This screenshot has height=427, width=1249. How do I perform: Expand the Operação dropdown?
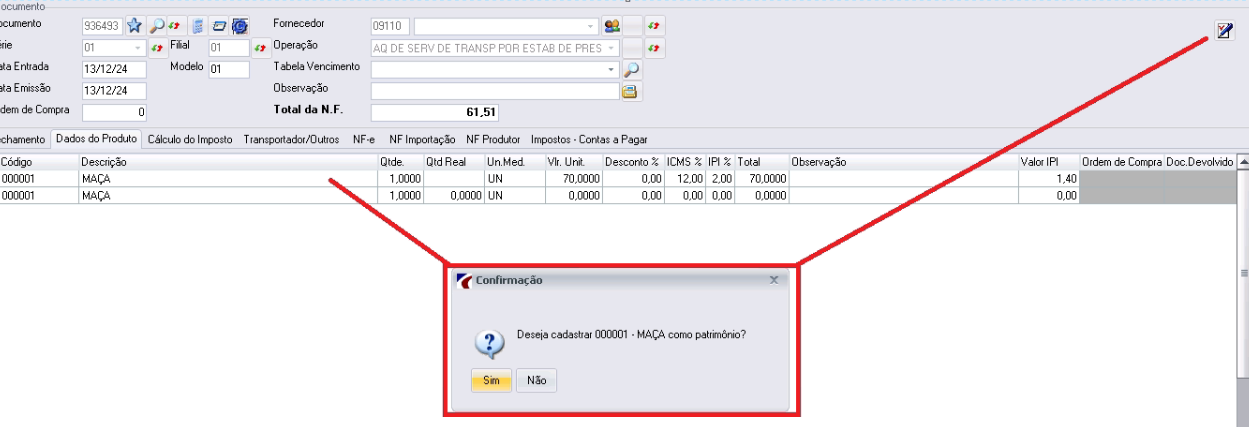tap(611, 47)
